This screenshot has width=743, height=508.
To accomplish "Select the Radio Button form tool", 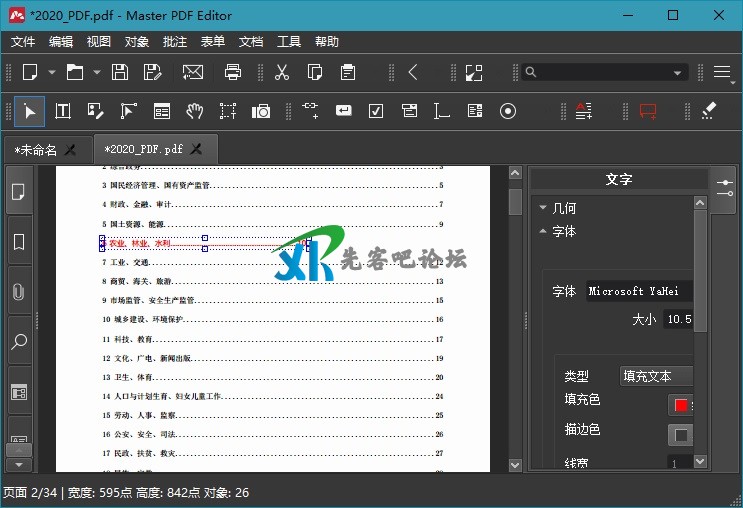I will click(507, 111).
